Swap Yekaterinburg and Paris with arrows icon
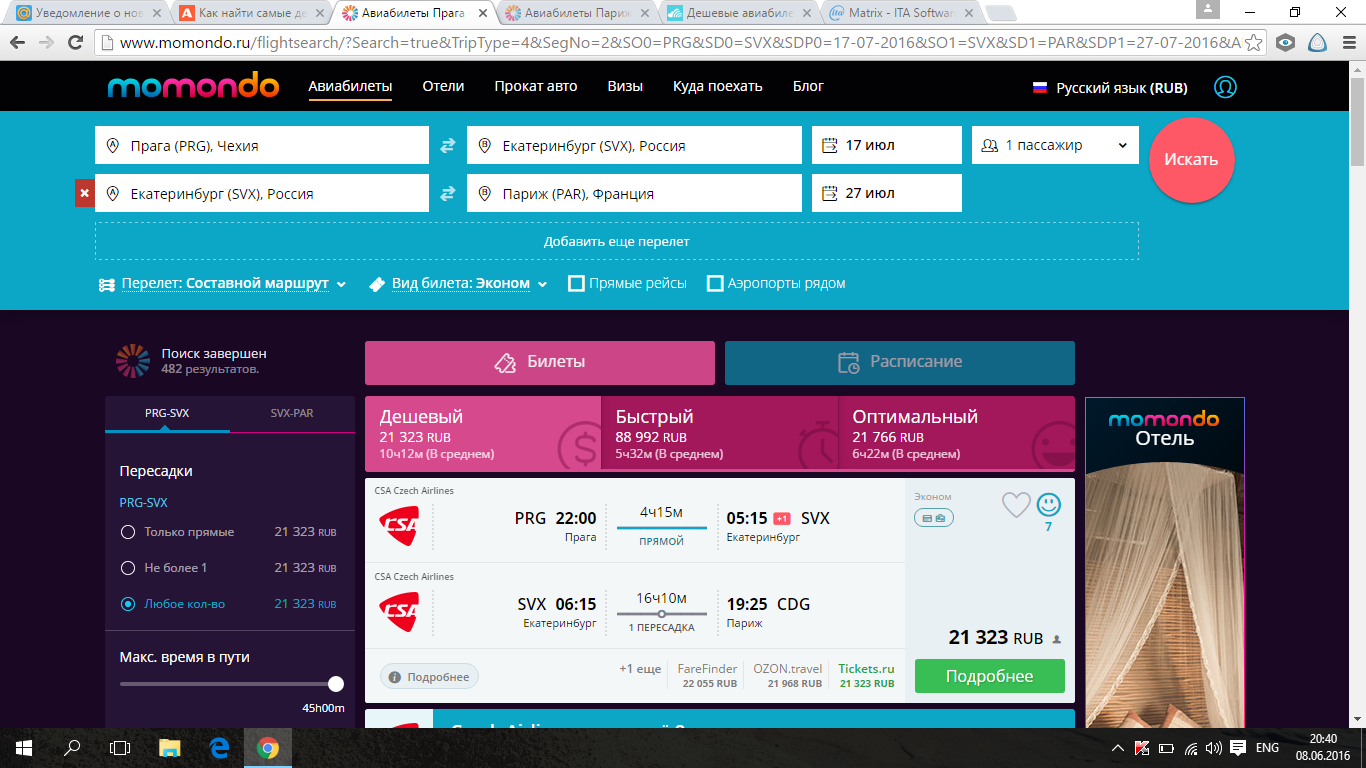The image size is (1366, 768). click(448, 194)
